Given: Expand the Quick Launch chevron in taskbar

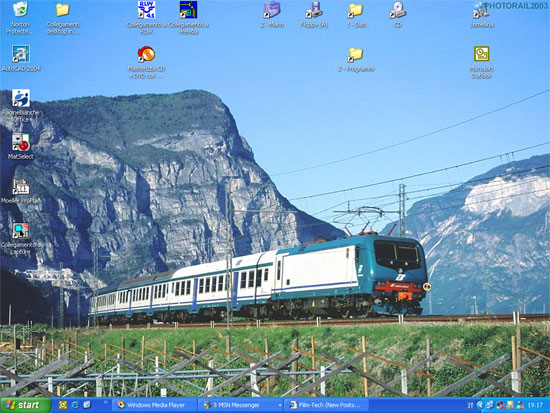Looking at the screenshot, I should pos(106,403).
